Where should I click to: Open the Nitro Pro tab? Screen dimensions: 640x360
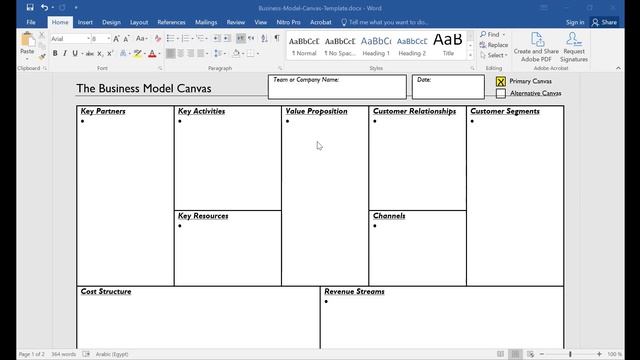tap(288, 22)
